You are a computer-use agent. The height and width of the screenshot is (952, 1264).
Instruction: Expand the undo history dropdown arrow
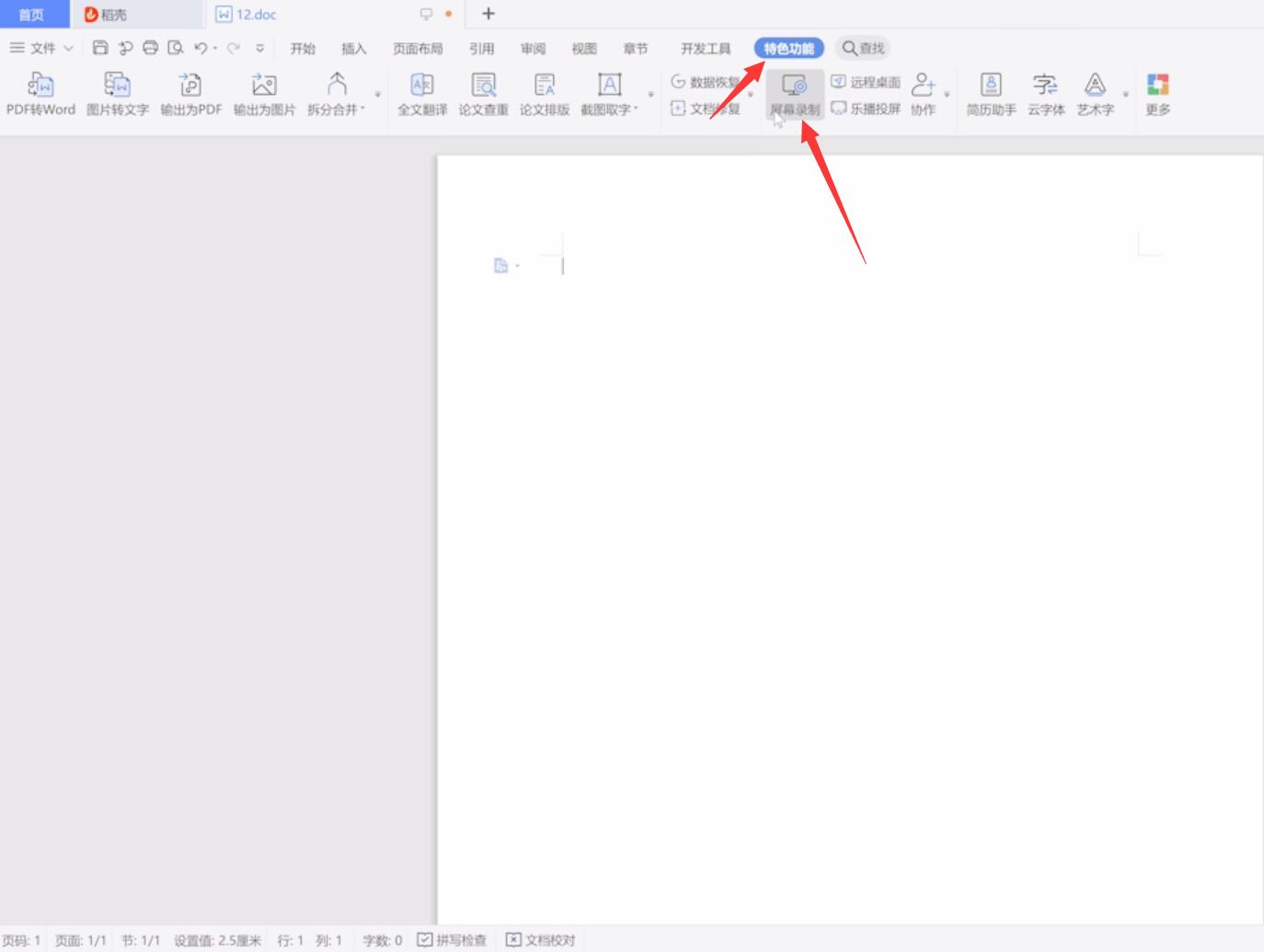[x=215, y=49]
